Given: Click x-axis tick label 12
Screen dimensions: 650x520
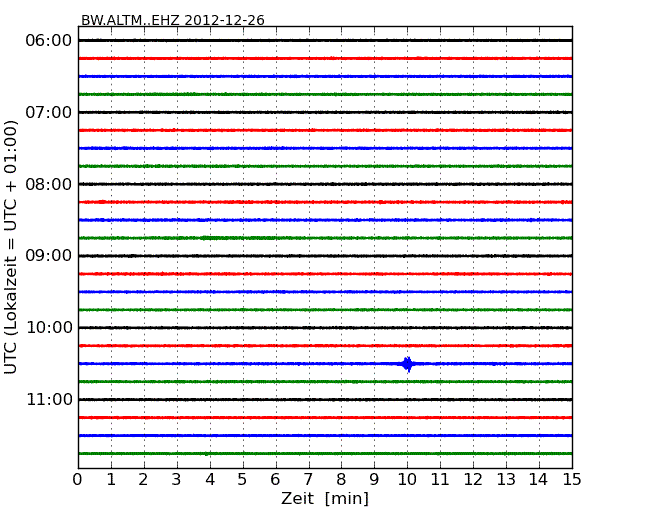Looking at the screenshot, I should point(473,480).
